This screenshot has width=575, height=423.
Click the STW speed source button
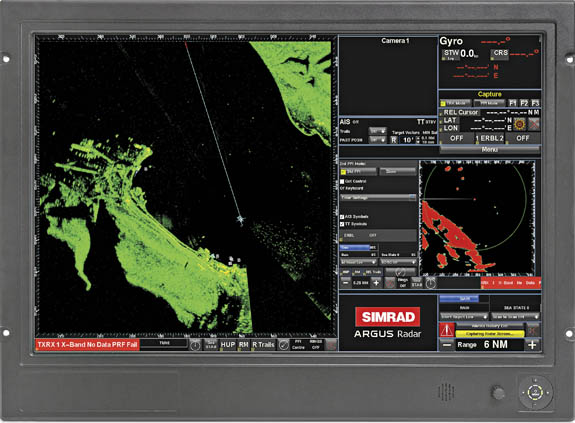point(451,54)
